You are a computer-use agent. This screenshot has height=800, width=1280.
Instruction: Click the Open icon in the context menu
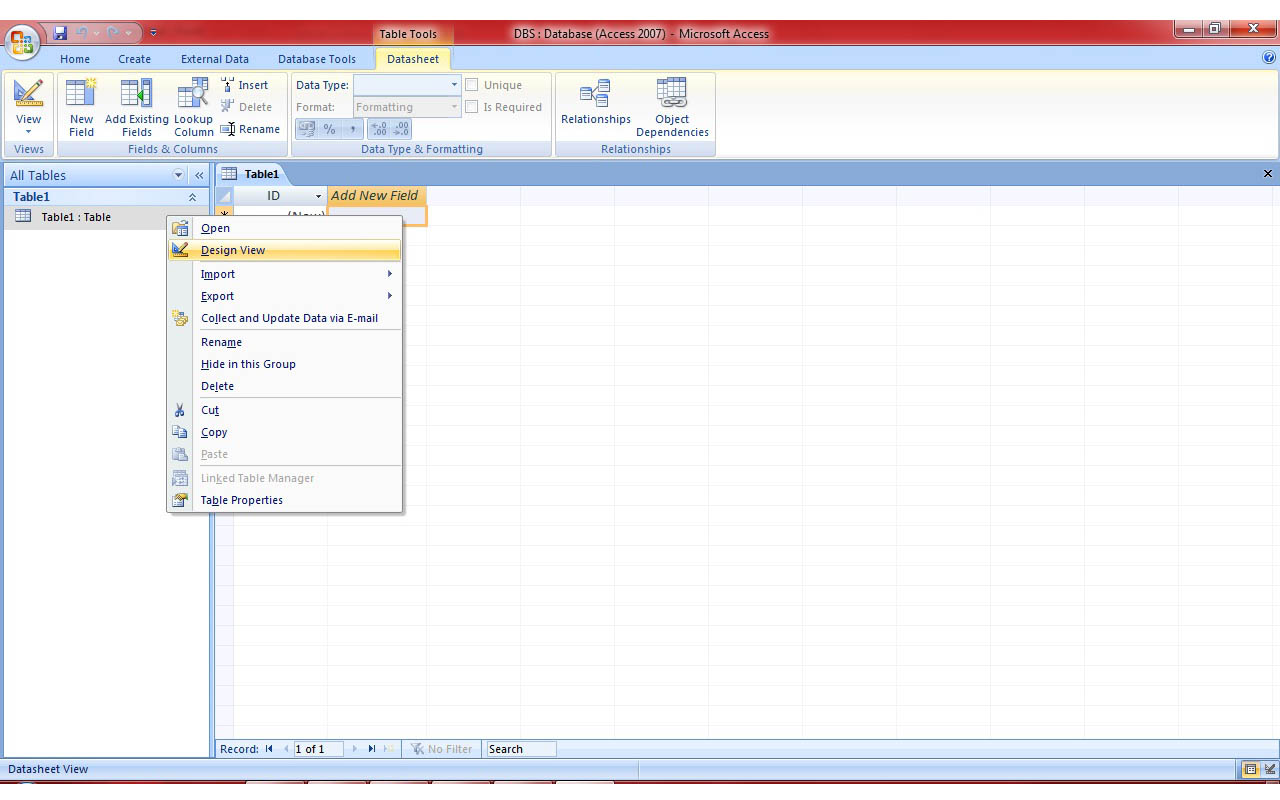pos(180,228)
